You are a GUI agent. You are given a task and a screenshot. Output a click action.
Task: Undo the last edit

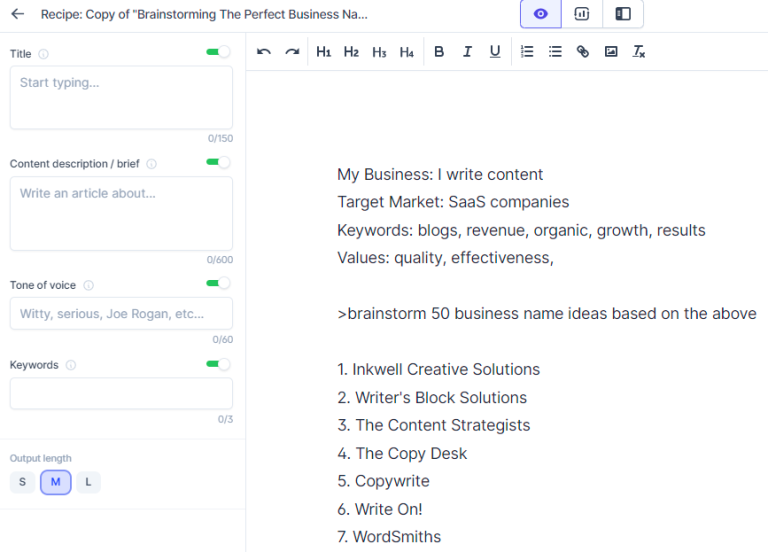pyautogui.click(x=264, y=52)
